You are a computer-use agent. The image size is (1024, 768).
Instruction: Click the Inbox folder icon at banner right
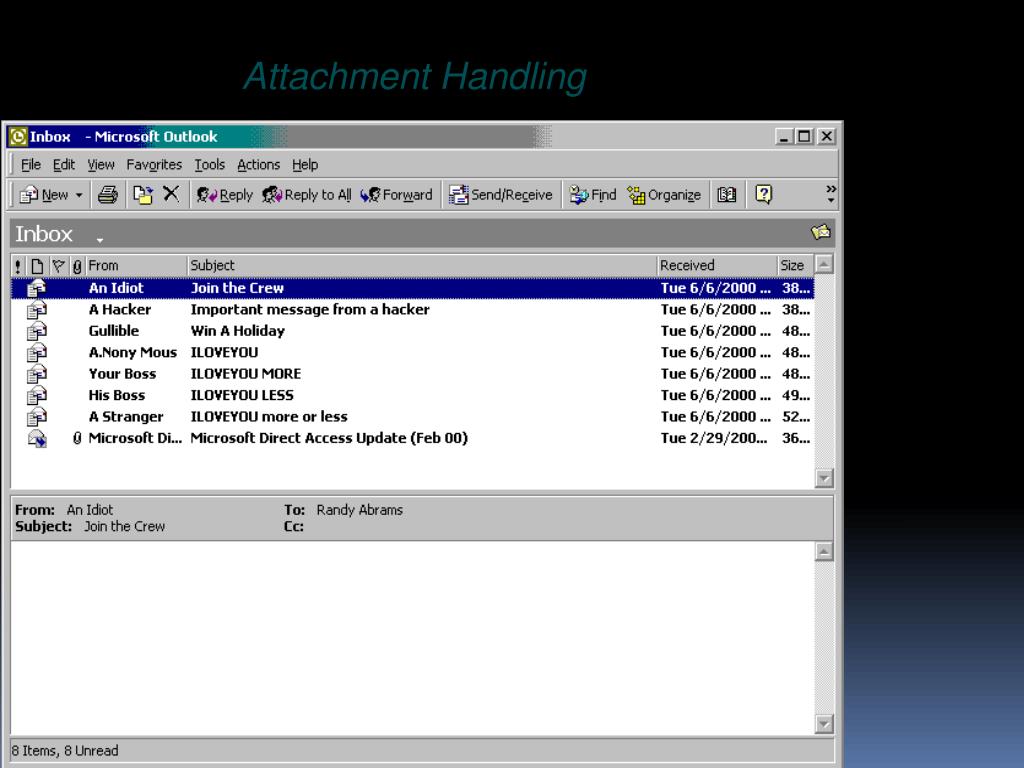click(821, 232)
